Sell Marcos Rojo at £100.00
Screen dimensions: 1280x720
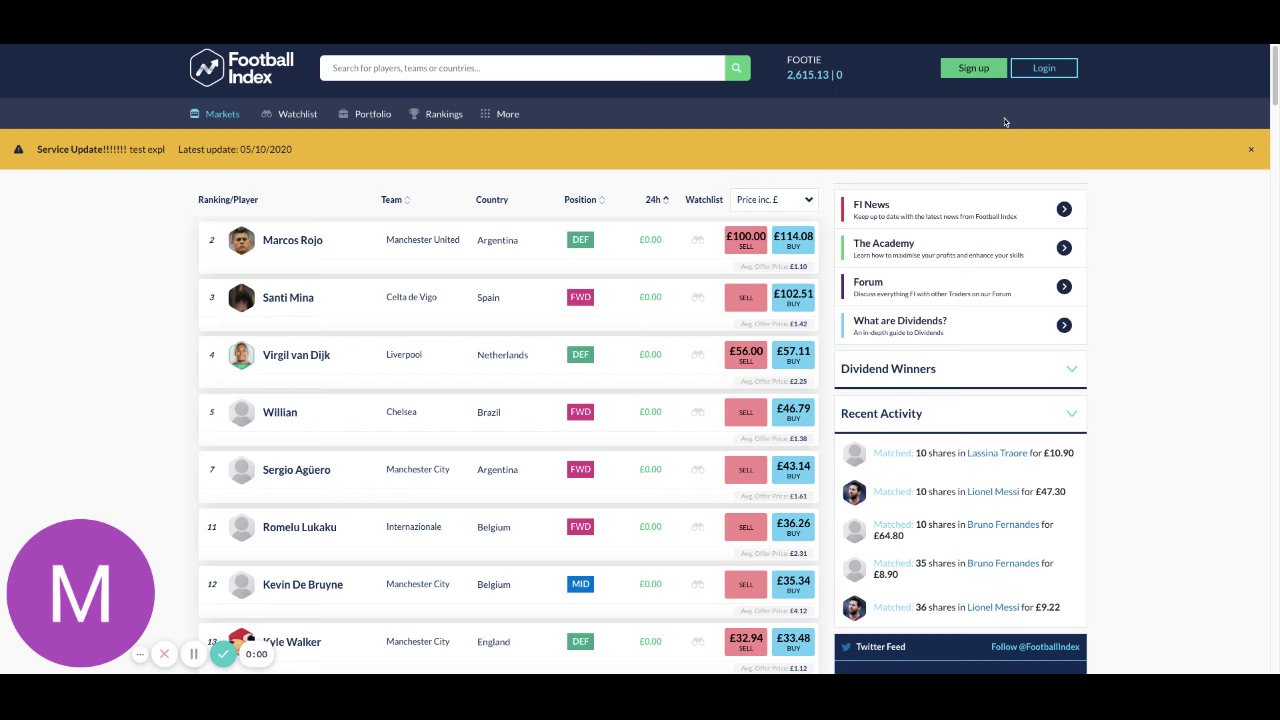746,240
